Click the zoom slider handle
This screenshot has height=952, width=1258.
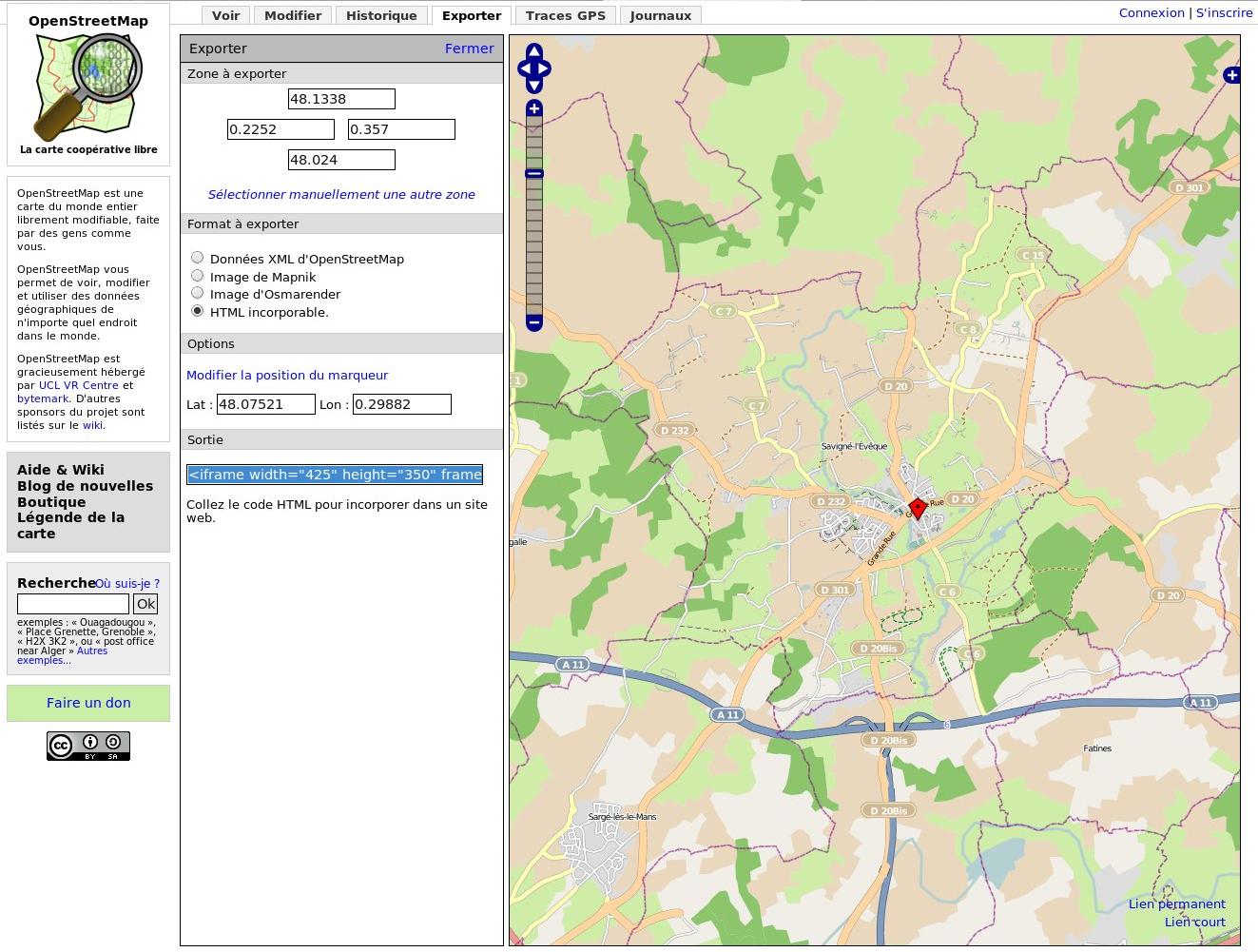pos(534,173)
